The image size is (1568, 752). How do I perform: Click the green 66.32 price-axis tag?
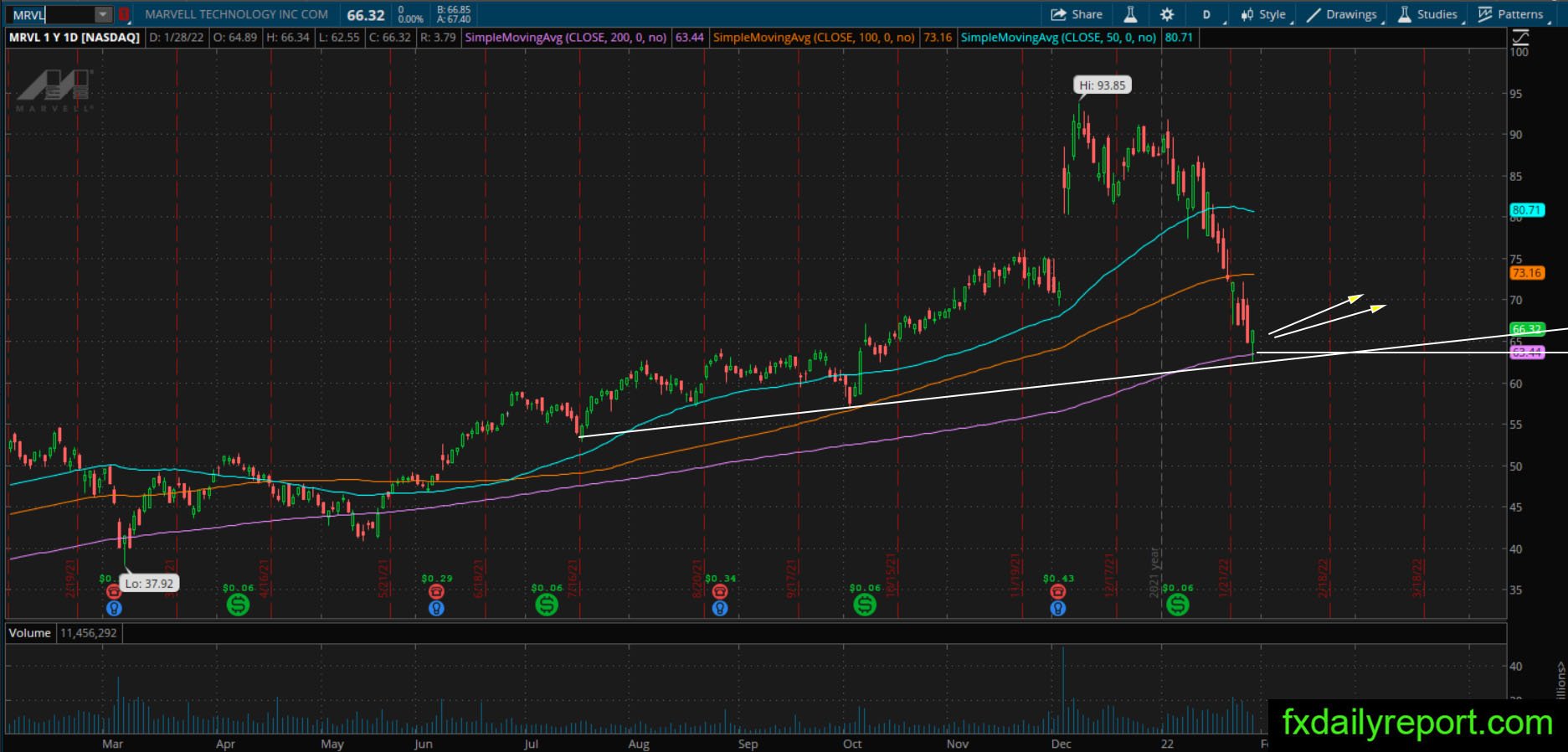coord(1527,329)
